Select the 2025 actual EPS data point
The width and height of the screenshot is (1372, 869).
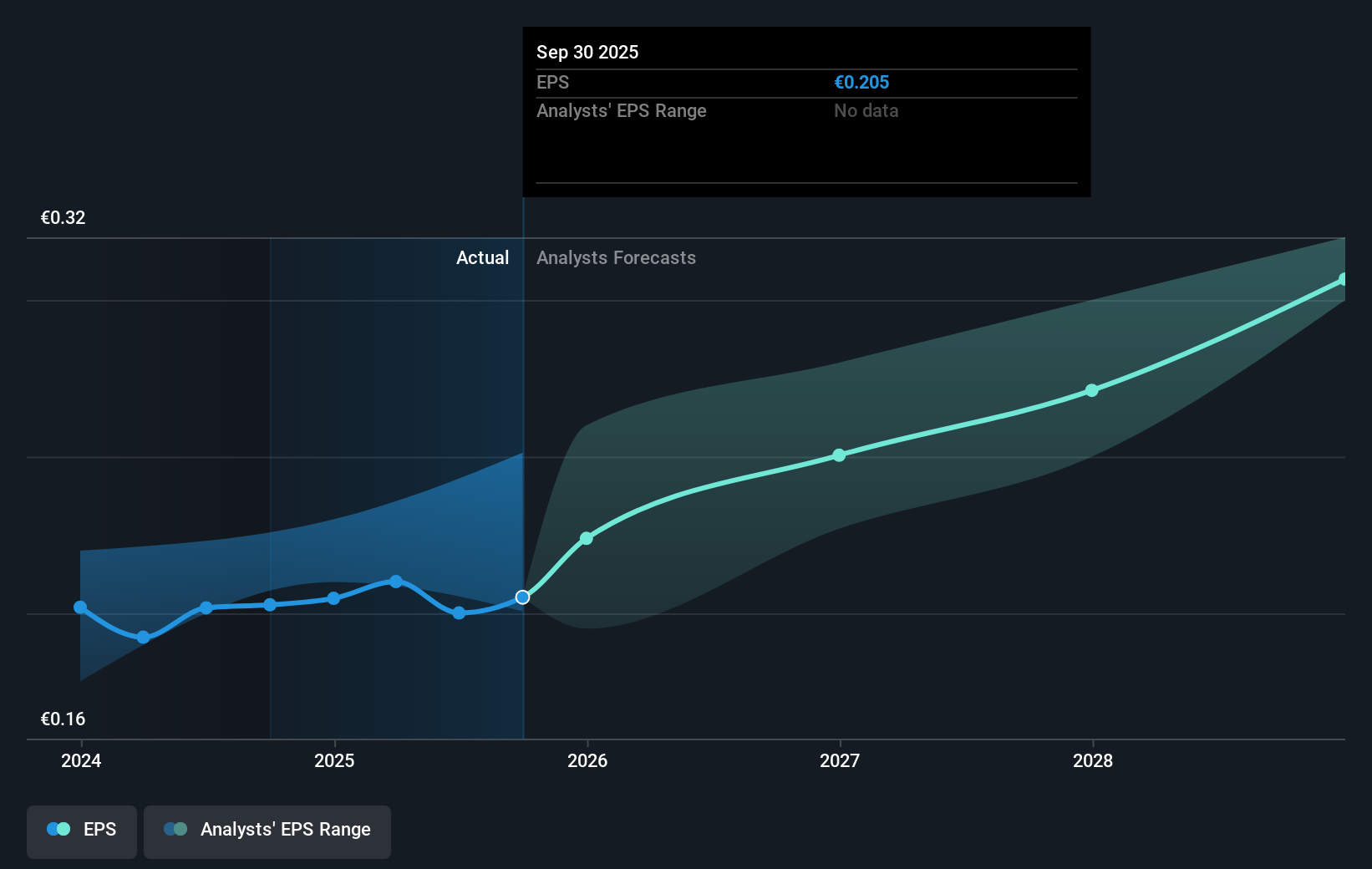tap(333, 598)
